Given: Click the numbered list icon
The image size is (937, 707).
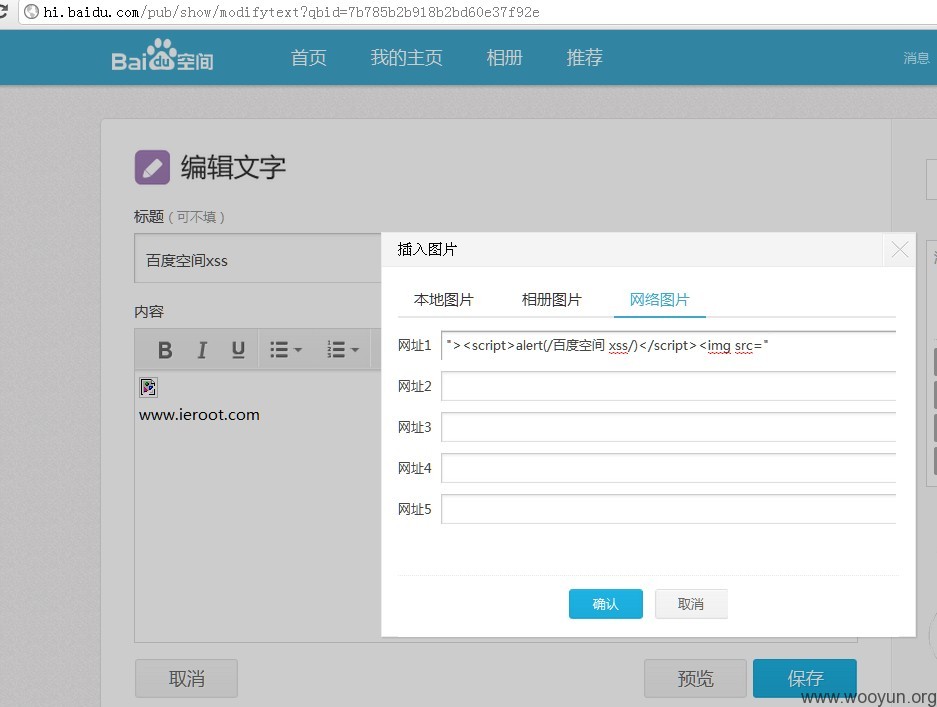Looking at the screenshot, I should (x=336, y=350).
